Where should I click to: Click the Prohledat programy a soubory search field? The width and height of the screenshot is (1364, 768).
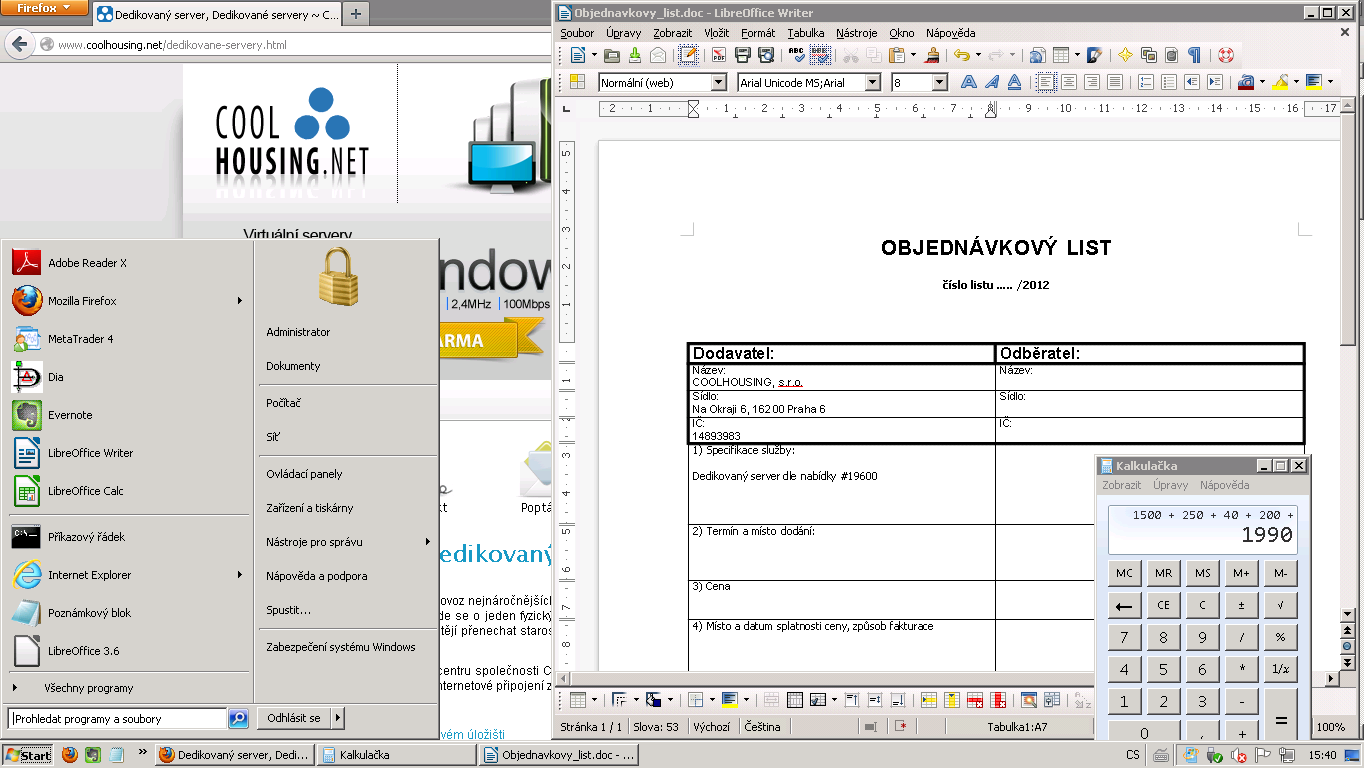pos(117,718)
